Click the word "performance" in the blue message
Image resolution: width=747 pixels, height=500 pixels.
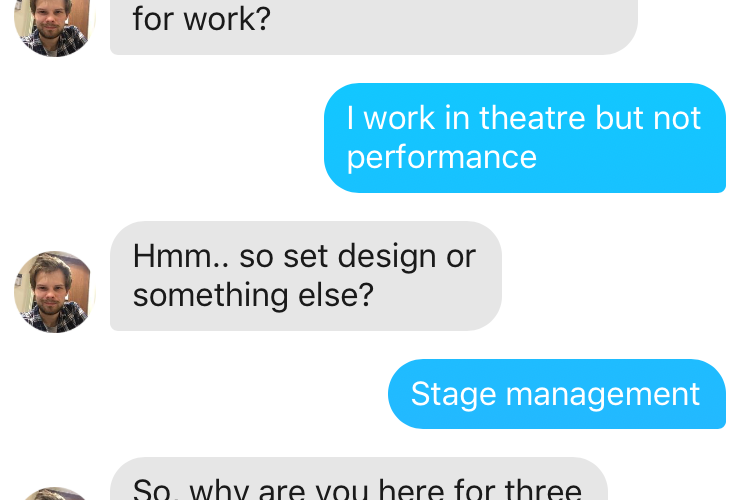pyautogui.click(x=442, y=157)
